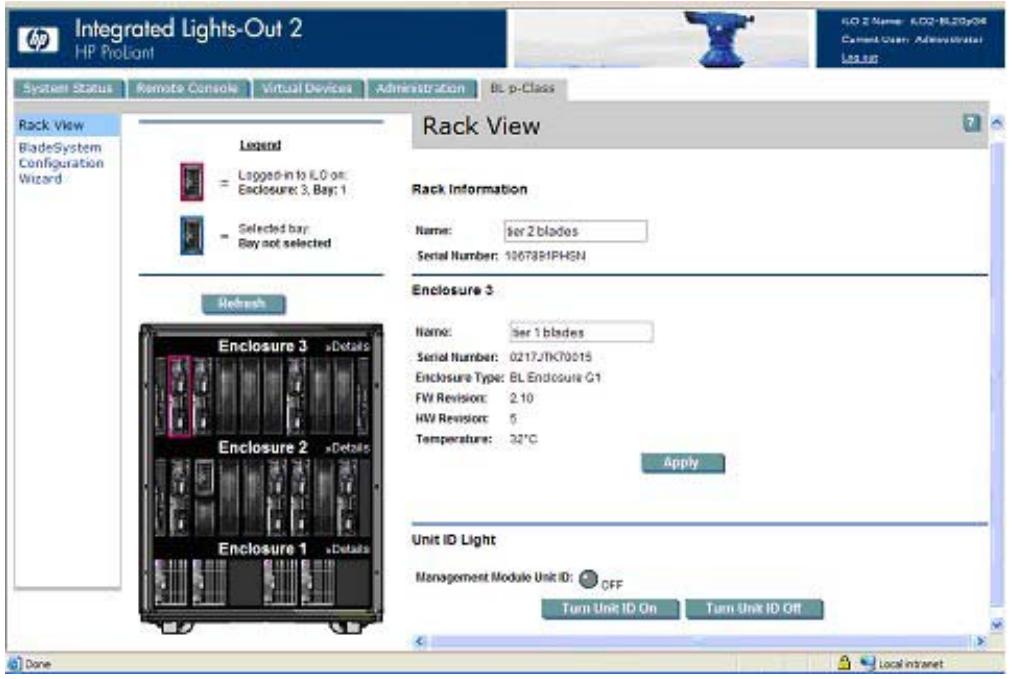Open BladeSystem Configuration Wizard link
The image size is (1012, 679).
pos(61,163)
